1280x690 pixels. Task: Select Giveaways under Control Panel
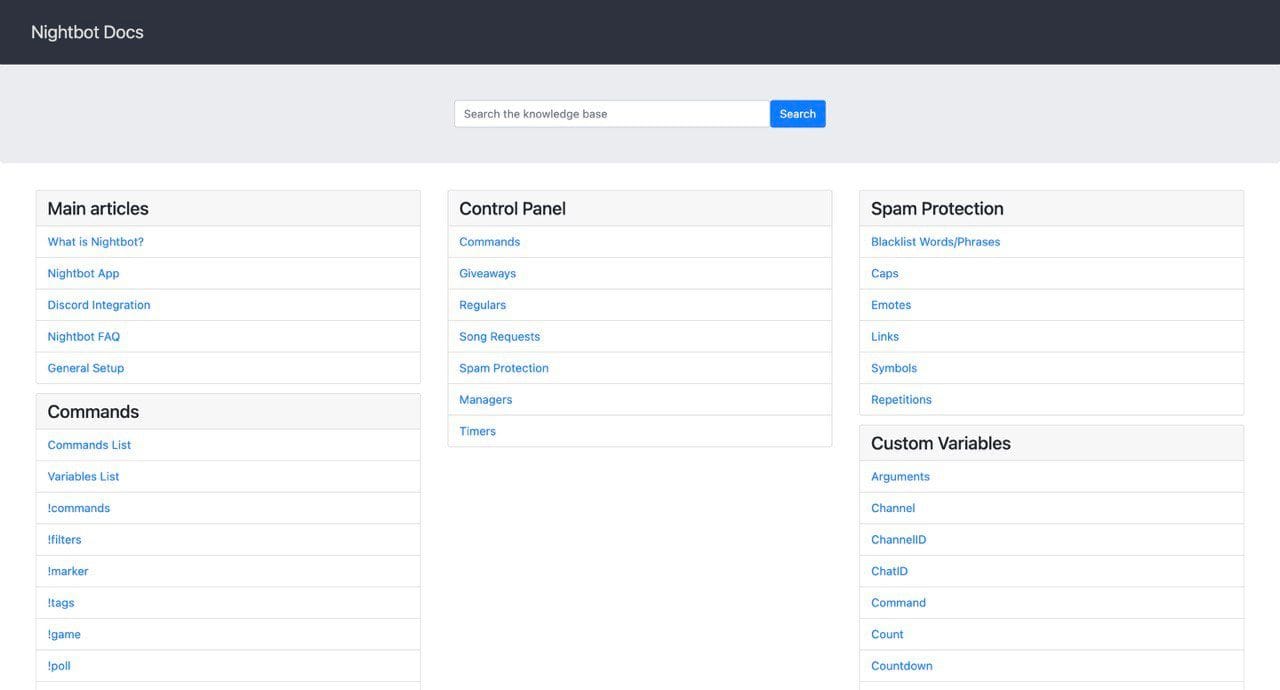coord(487,274)
